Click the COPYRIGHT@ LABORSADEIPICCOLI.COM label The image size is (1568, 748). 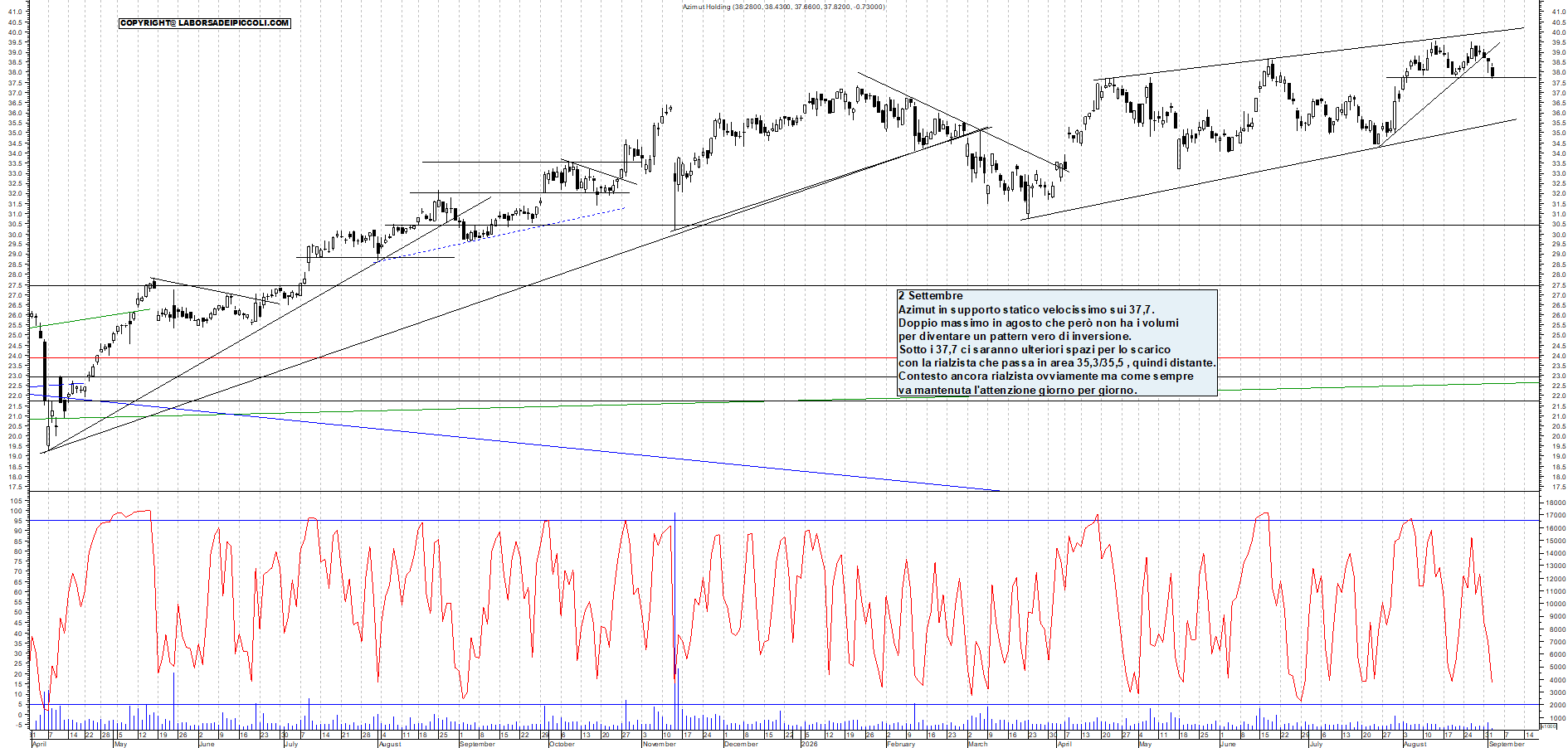click(205, 23)
